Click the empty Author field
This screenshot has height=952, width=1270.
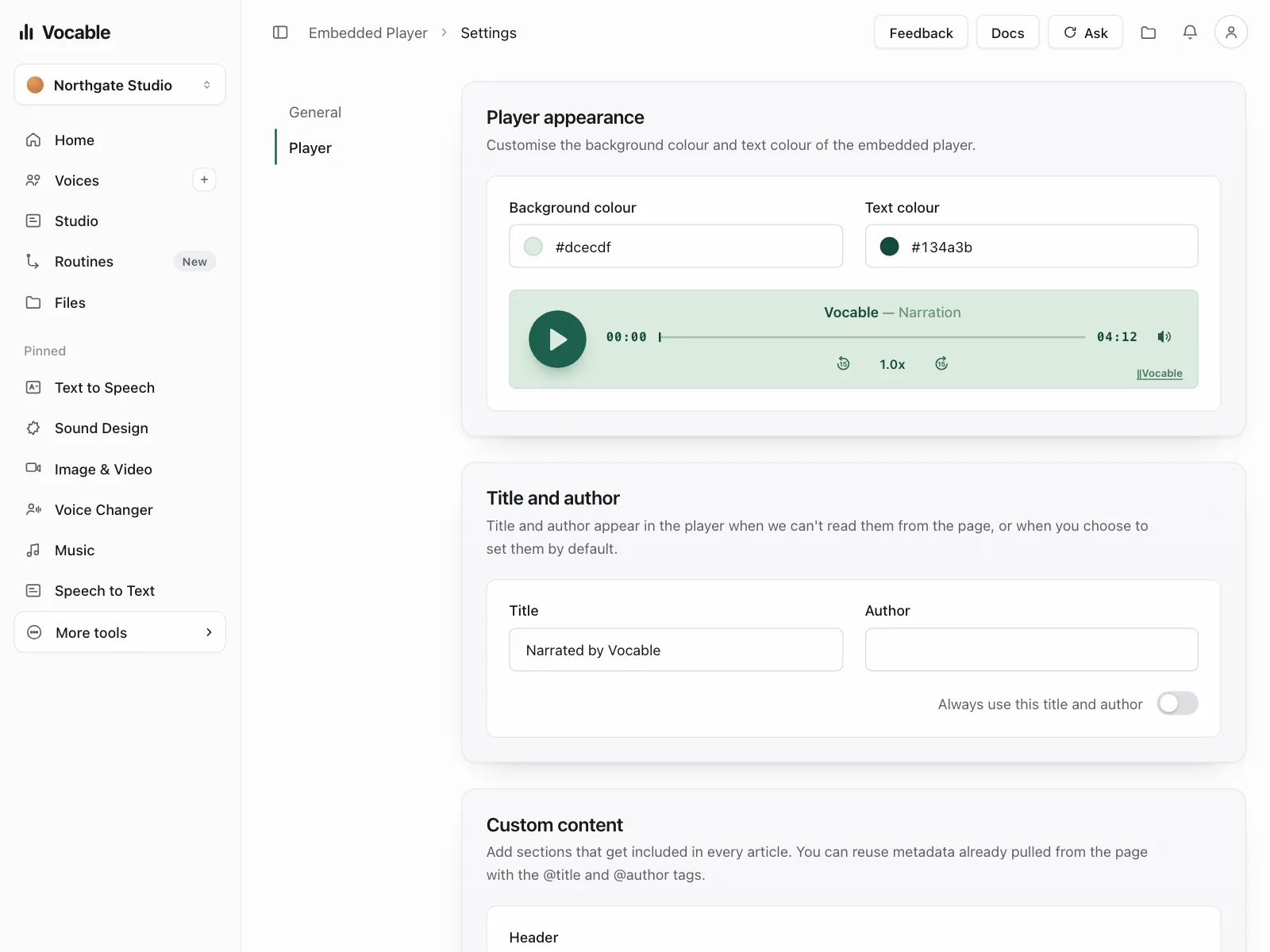(x=1031, y=651)
